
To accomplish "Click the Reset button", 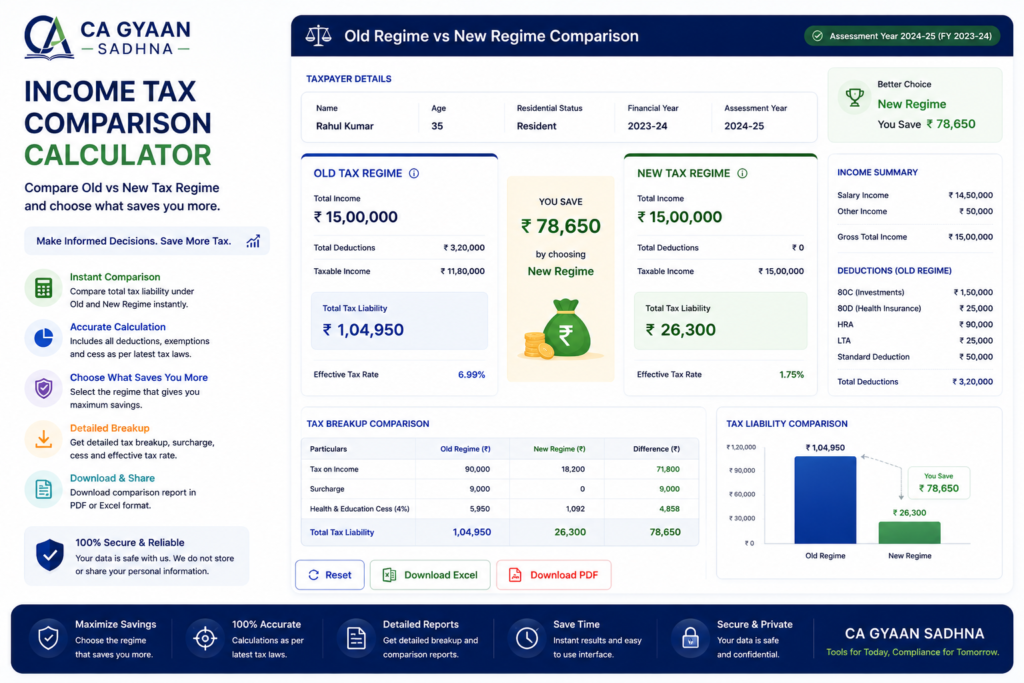I will click(330, 575).
